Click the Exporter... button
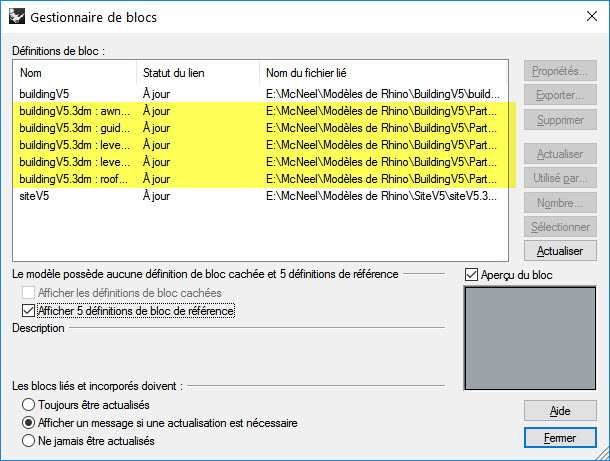The height and width of the screenshot is (461, 610). click(560, 95)
